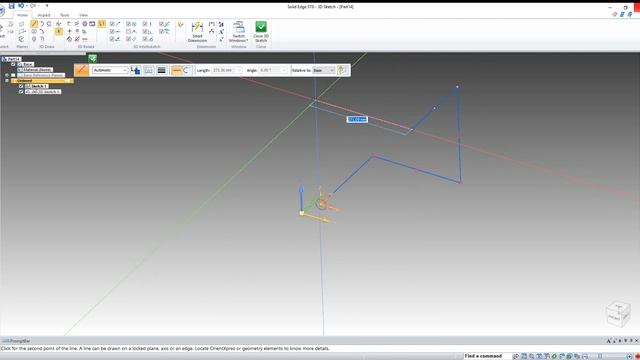
Task: Toggle the 3D Sketch checkbox in PathFinder
Action: pyautogui.click(x=21, y=92)
